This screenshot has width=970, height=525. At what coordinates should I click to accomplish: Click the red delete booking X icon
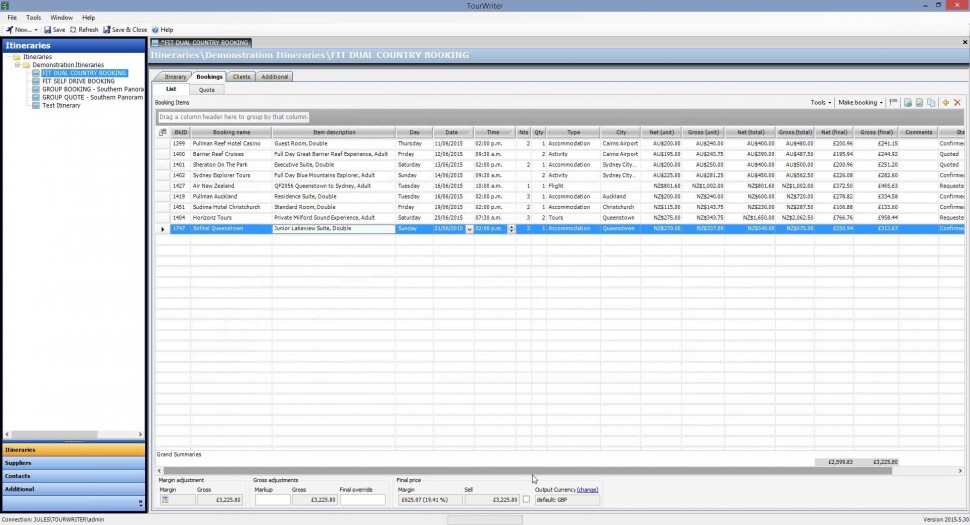click(957, 103)
